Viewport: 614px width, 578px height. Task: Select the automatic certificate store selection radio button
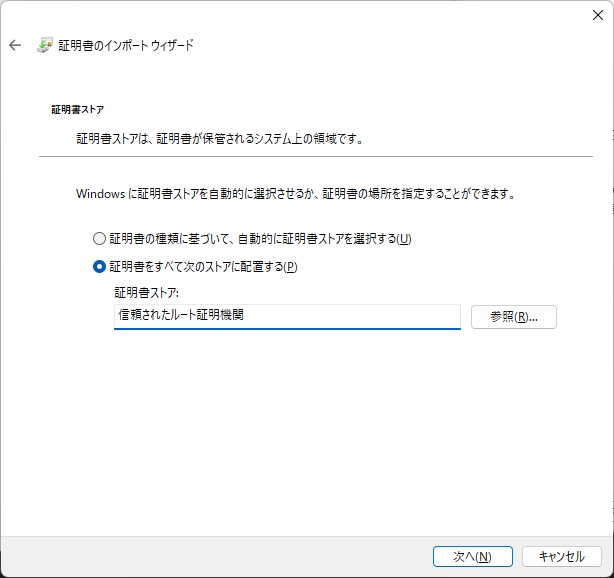98,239
